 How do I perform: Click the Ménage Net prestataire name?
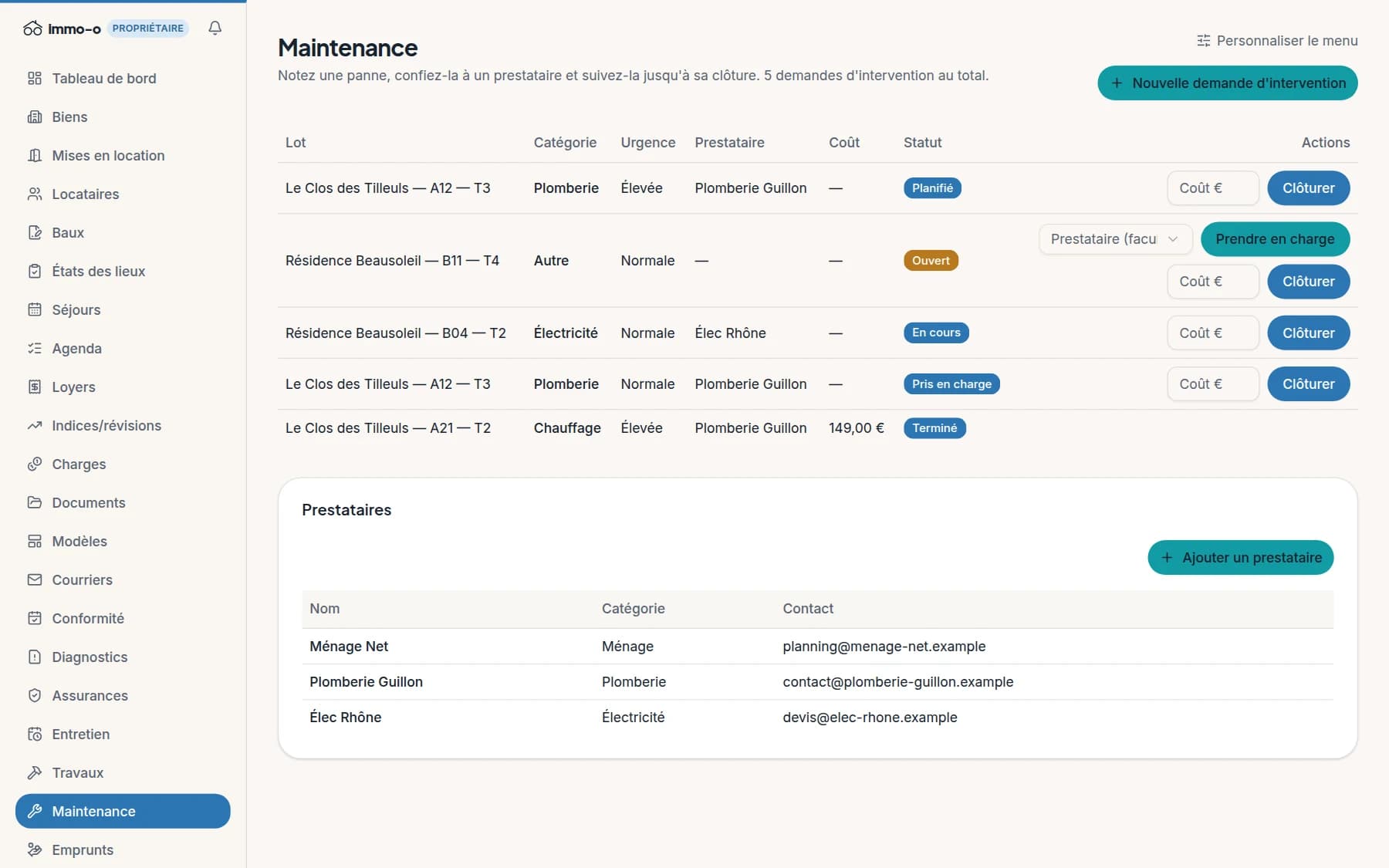pos(349,647)
